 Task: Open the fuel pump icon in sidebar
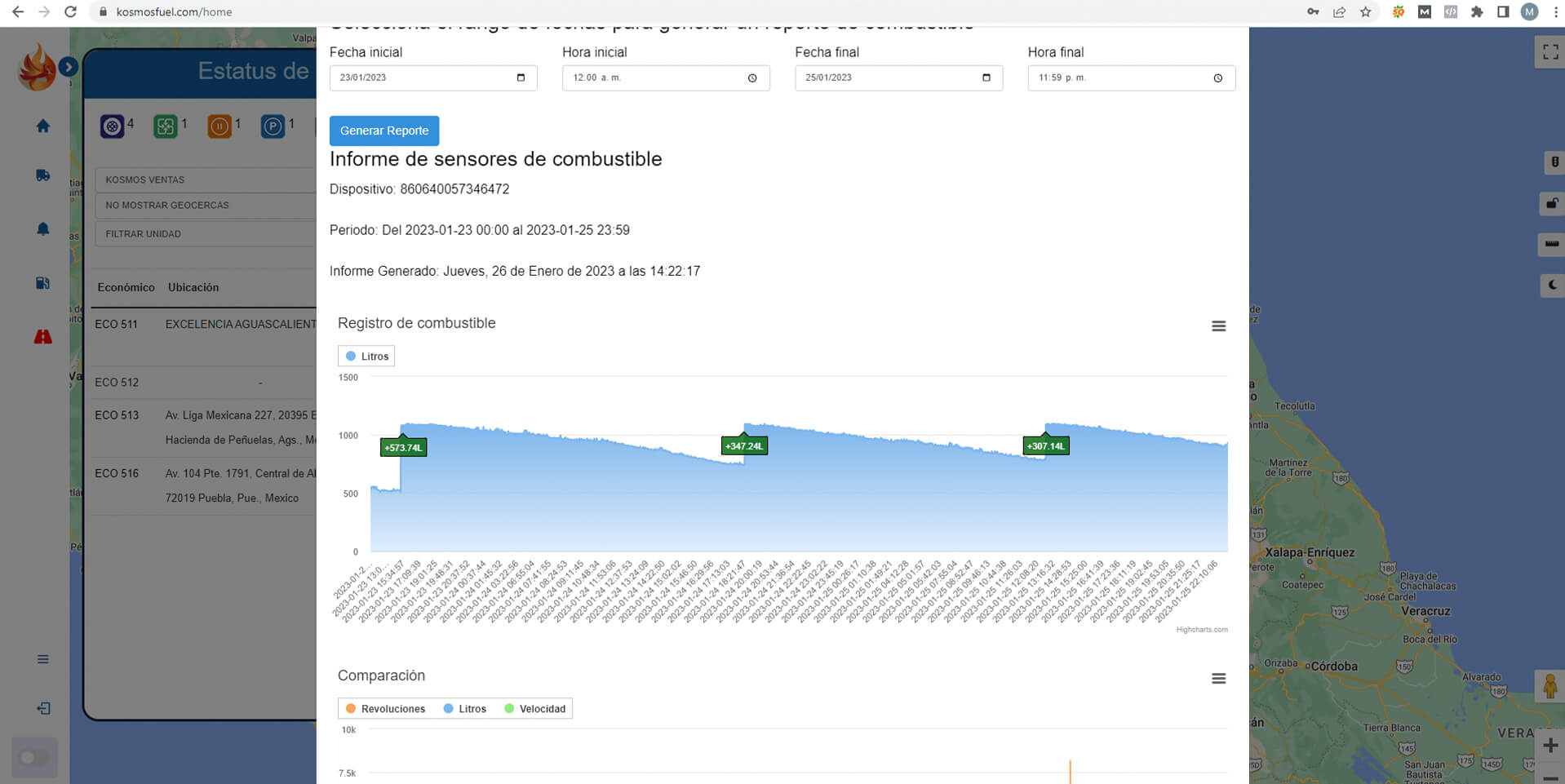tap(43, 283)
